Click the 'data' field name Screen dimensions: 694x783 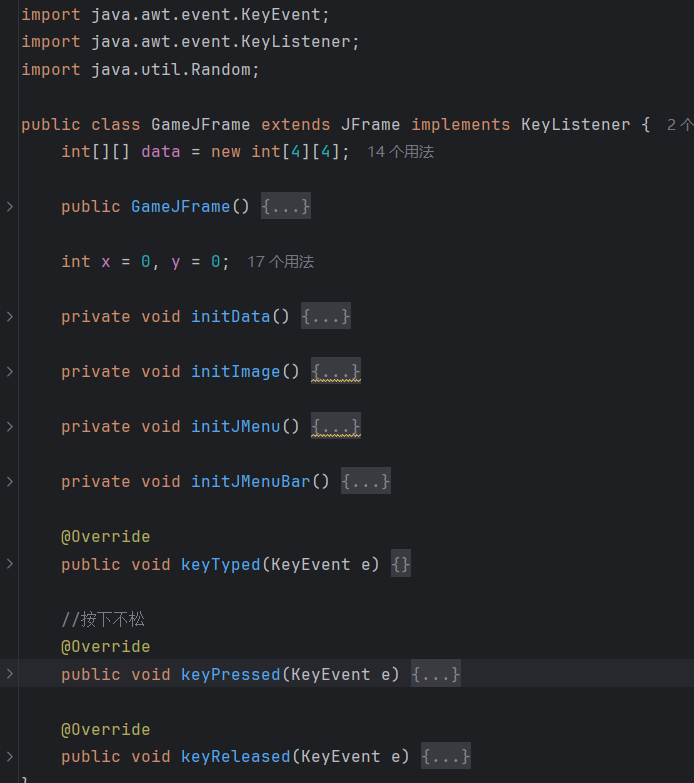pos(161,151)
